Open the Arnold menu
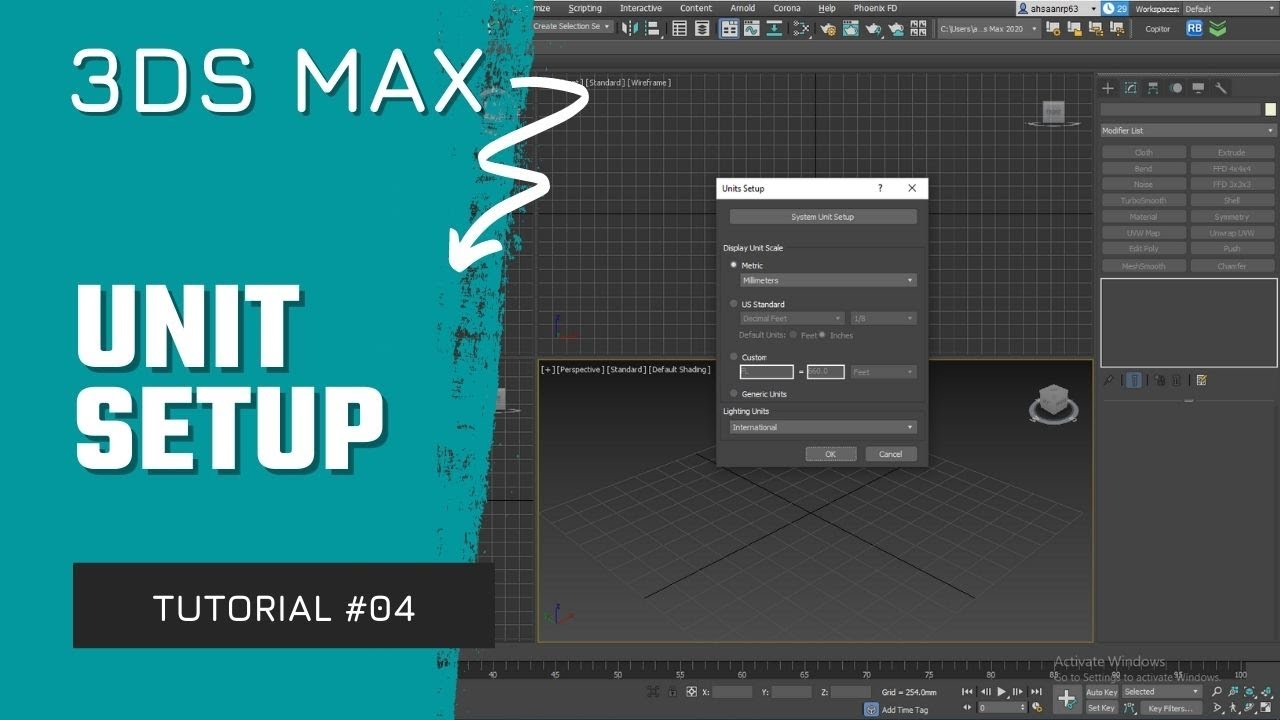 743,8
